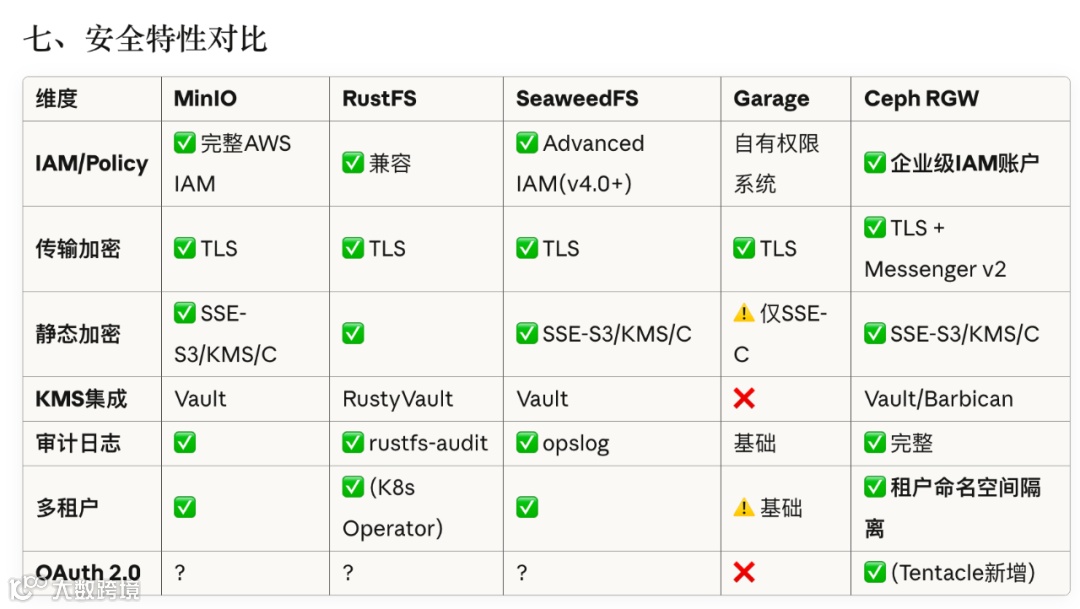Click the RustyVault cell text
1080x609 pixels.
[398, 399]
